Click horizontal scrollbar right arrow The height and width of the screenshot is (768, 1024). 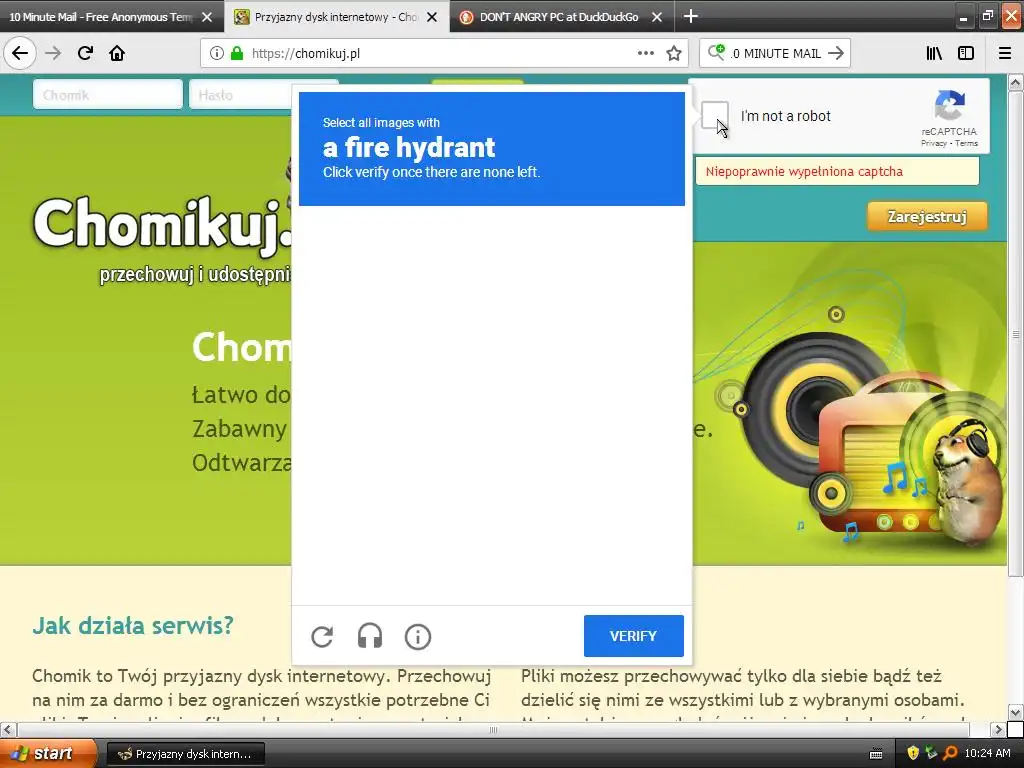pos(999,729)
